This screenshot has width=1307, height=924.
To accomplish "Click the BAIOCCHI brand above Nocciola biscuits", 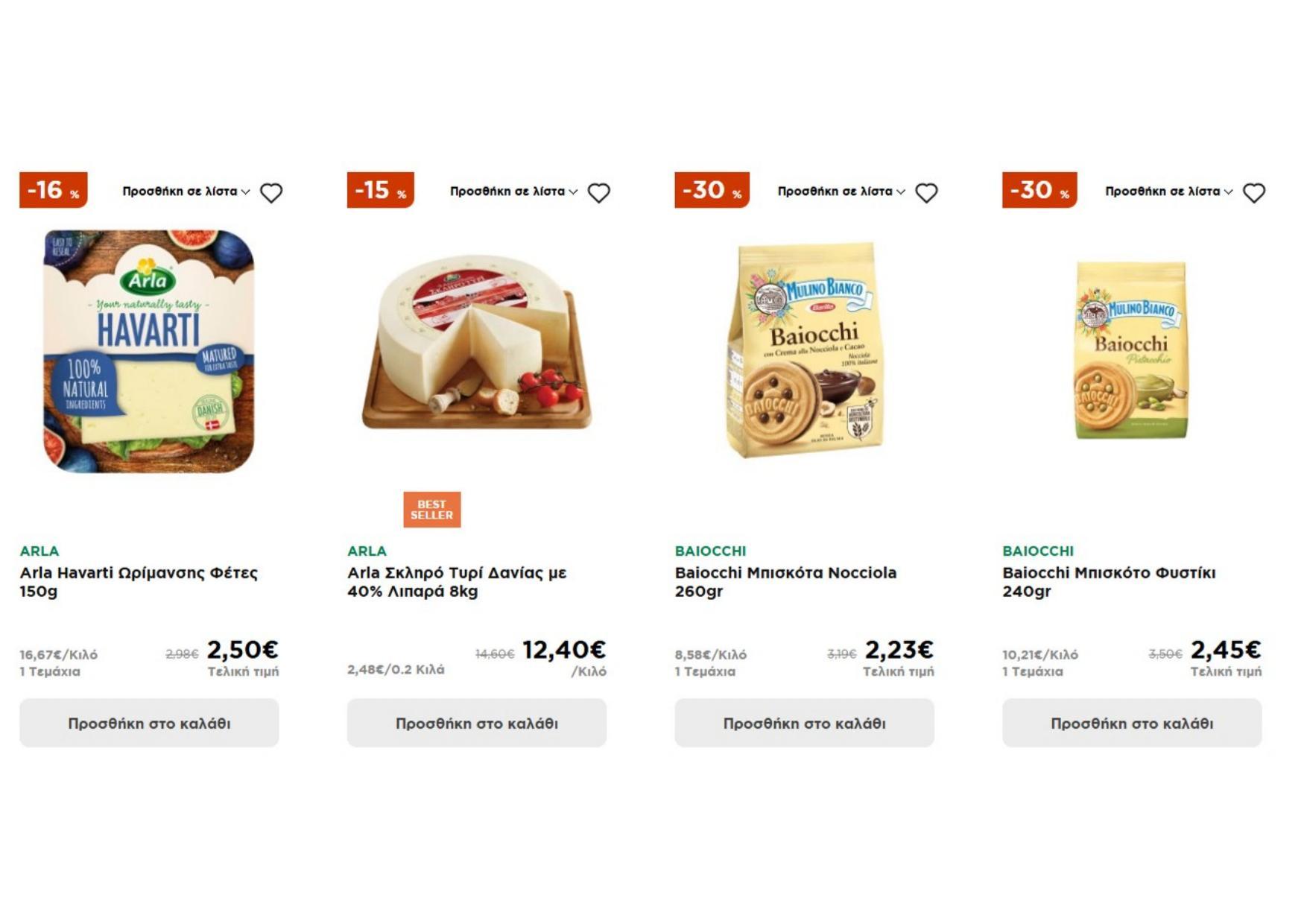I will [x=710, y=551].
